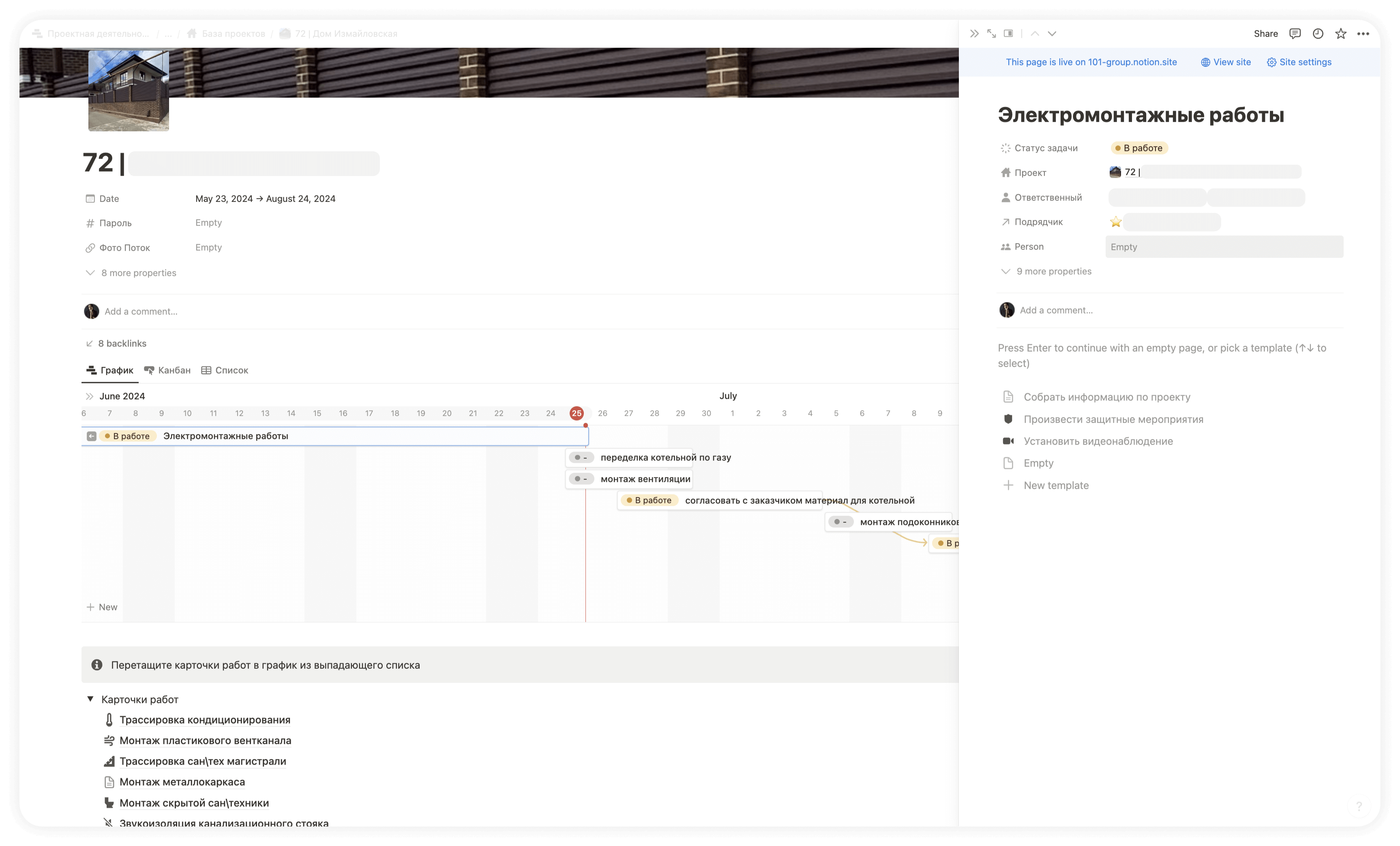This screenshot has height=846, width=1400.
Task: Collapse the Карточки работ toggle list
Action: coord(90,699)
